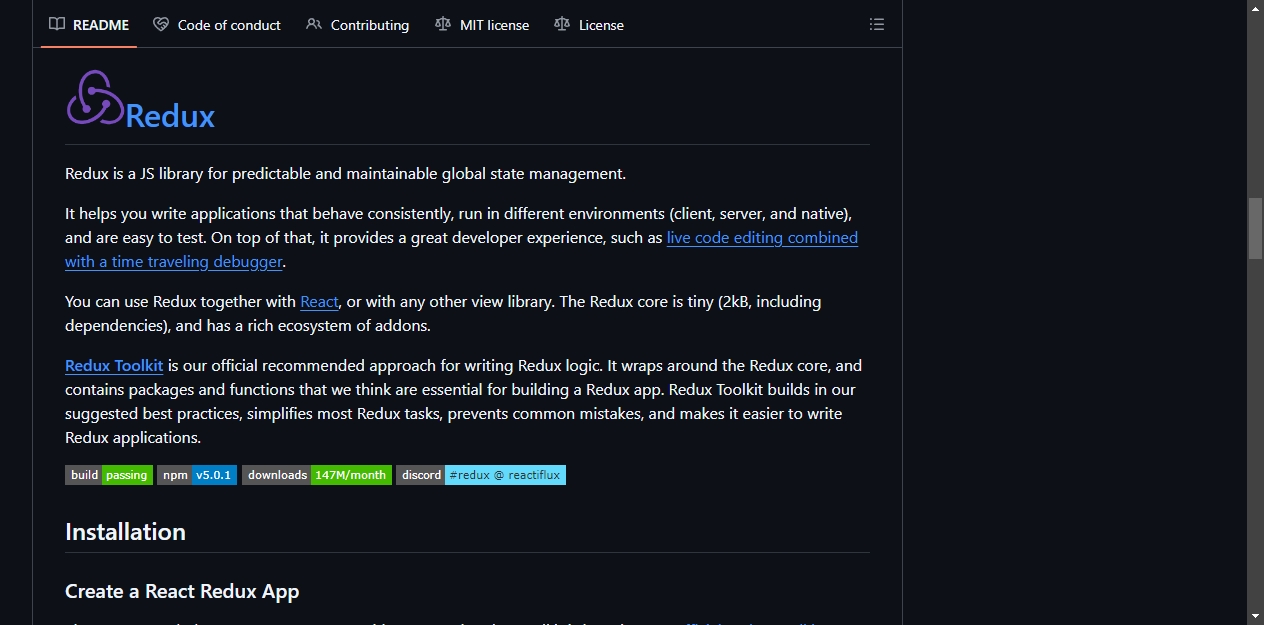Open the Contributing tab

[357, 25]
